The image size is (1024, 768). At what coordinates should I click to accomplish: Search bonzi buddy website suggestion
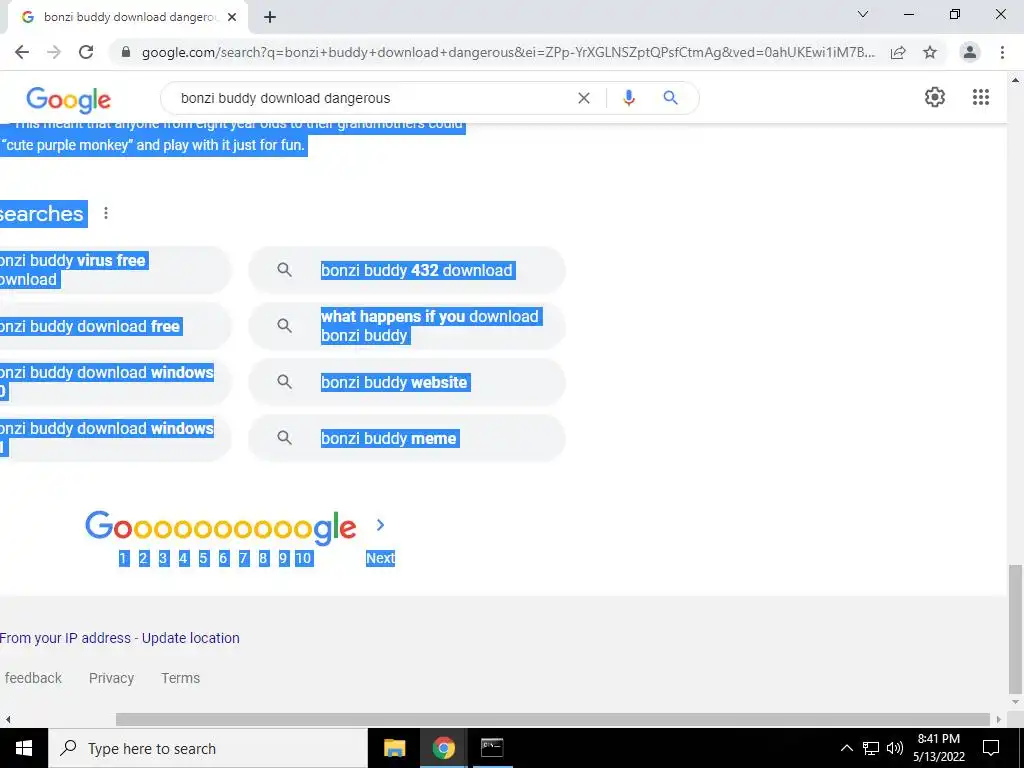(407, 382)
